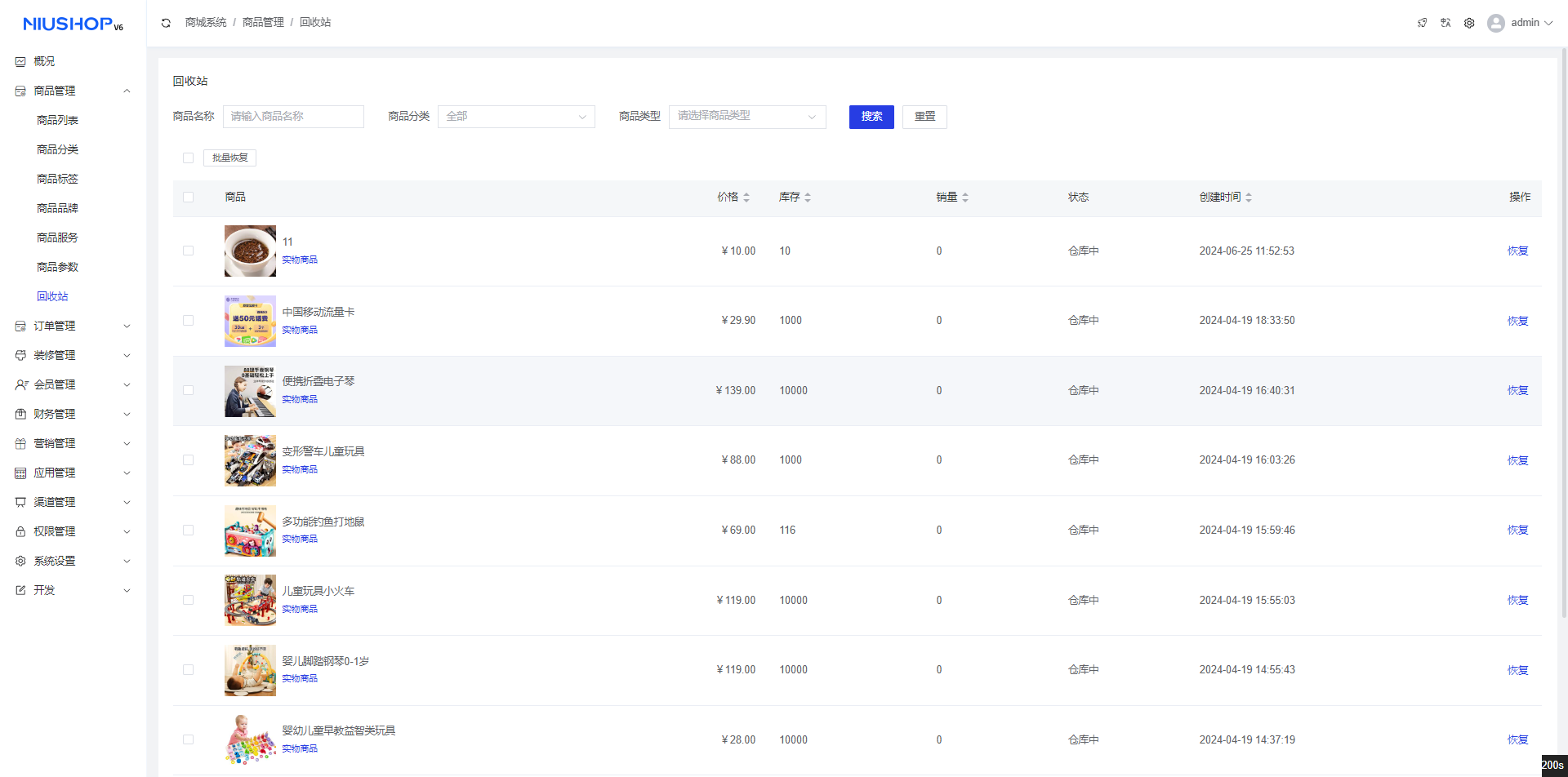Screen dimensions: 1568x777
Task: Check the row for 中国移动流量卡
Action: click(189, 321)
